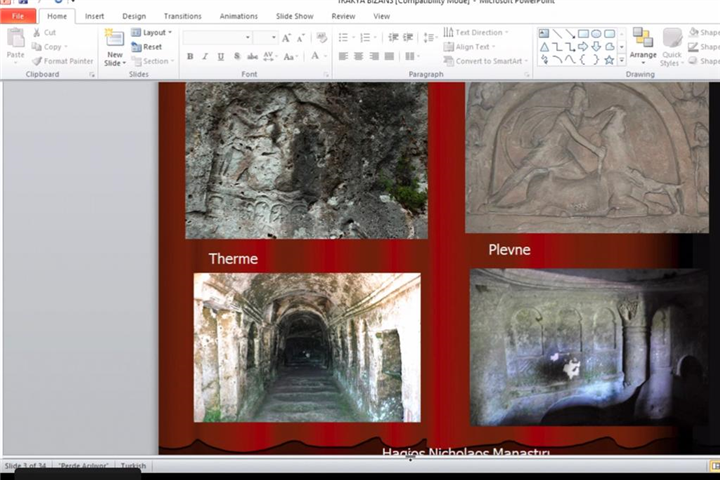Image resolution: width=720 pixels, height=480 pixels.
Task: Open Align Text menu
Action: pyautogui.click(x=469, y=47)
